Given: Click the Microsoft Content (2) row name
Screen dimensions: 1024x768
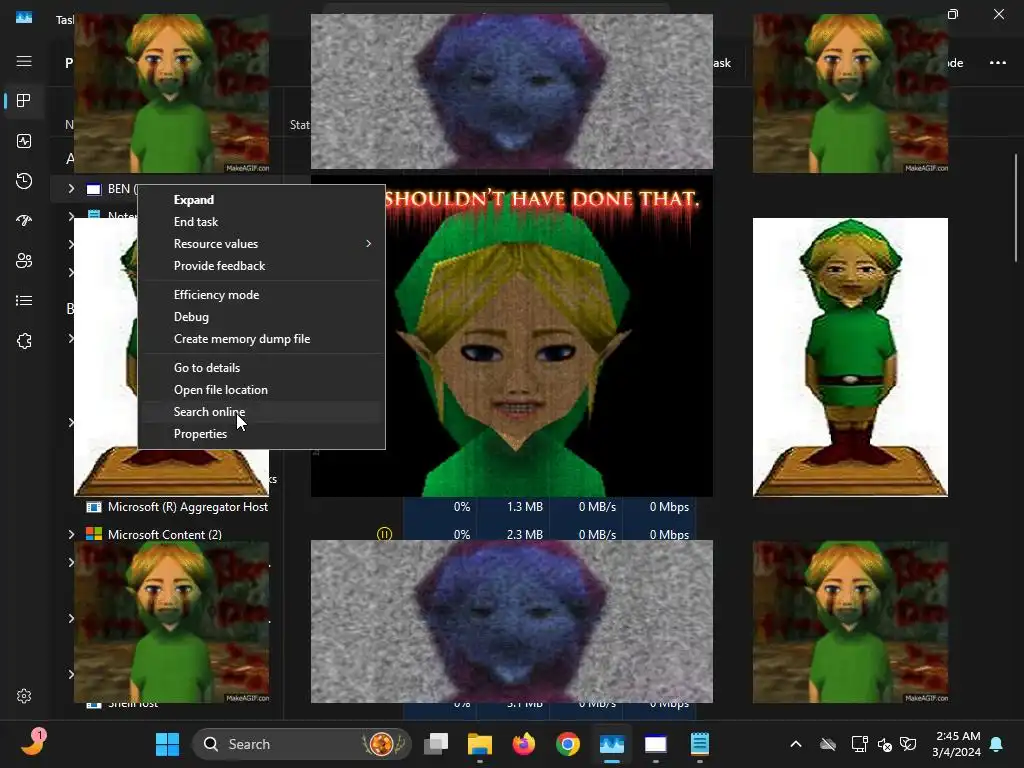Looking at the screenshot, I should point(165,534).
